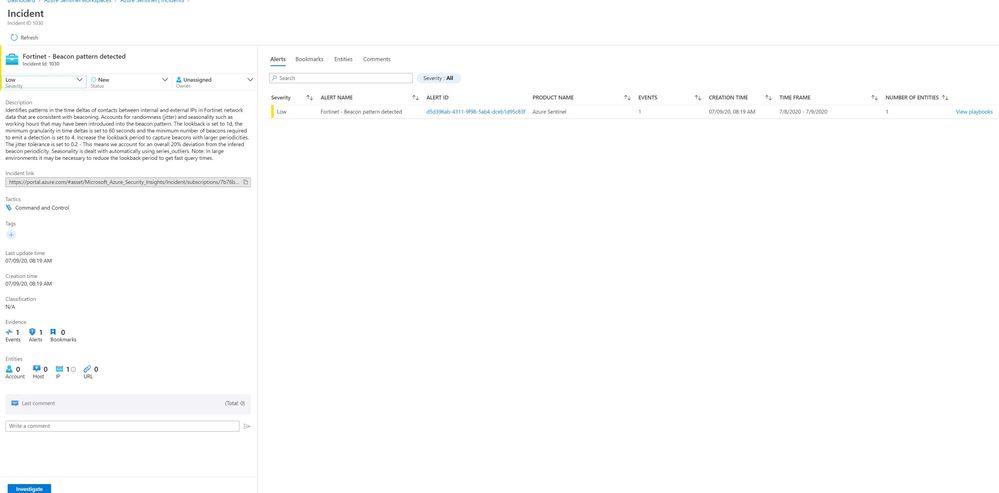Click the Alerts shield evidence icon
The height and width of the screenshot is (493, 999).
[x=32, y=332]
